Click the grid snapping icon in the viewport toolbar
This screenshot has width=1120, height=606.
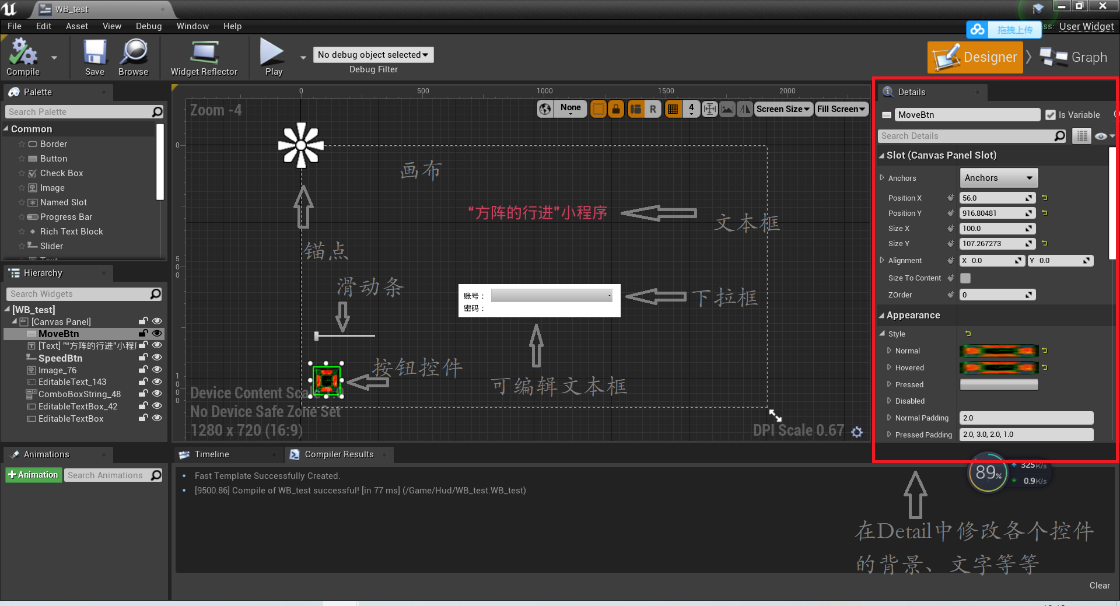pyautogui.click(x=675, y=110)
